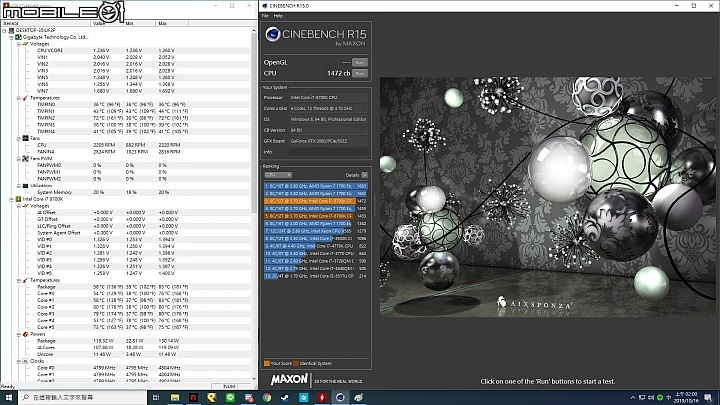Click the rendered AIXSPONZA scene image
Screen dimensions: 720x405
[x=548, y=197]
